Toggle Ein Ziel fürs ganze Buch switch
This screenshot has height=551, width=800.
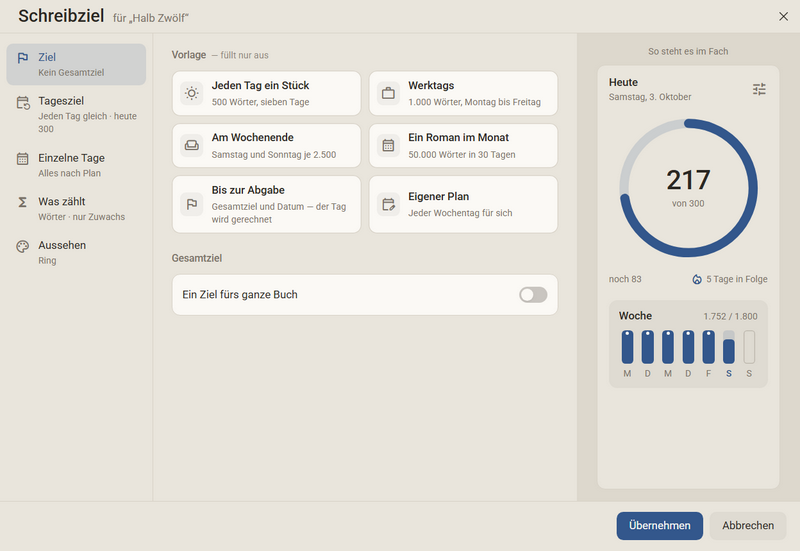click(x=533, y=294)
